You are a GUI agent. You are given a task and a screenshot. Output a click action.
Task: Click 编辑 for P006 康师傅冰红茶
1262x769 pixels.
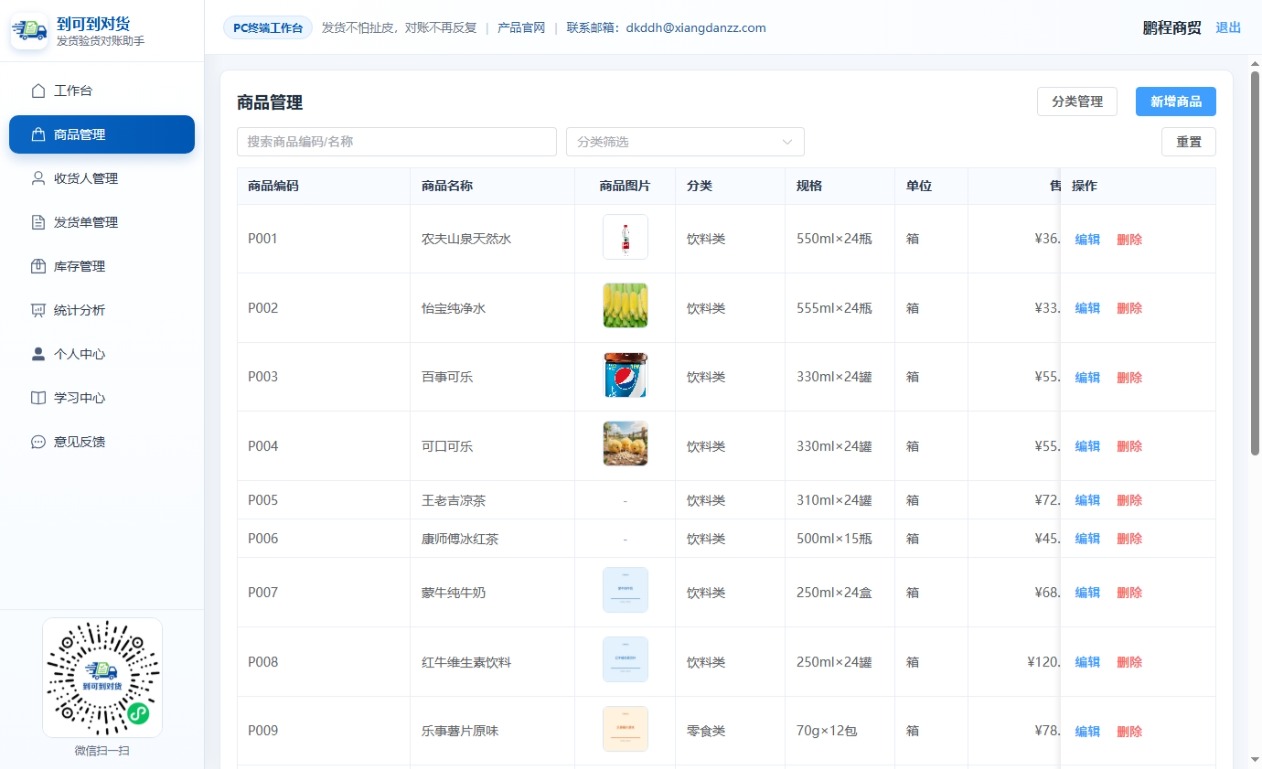[1087, 538]
